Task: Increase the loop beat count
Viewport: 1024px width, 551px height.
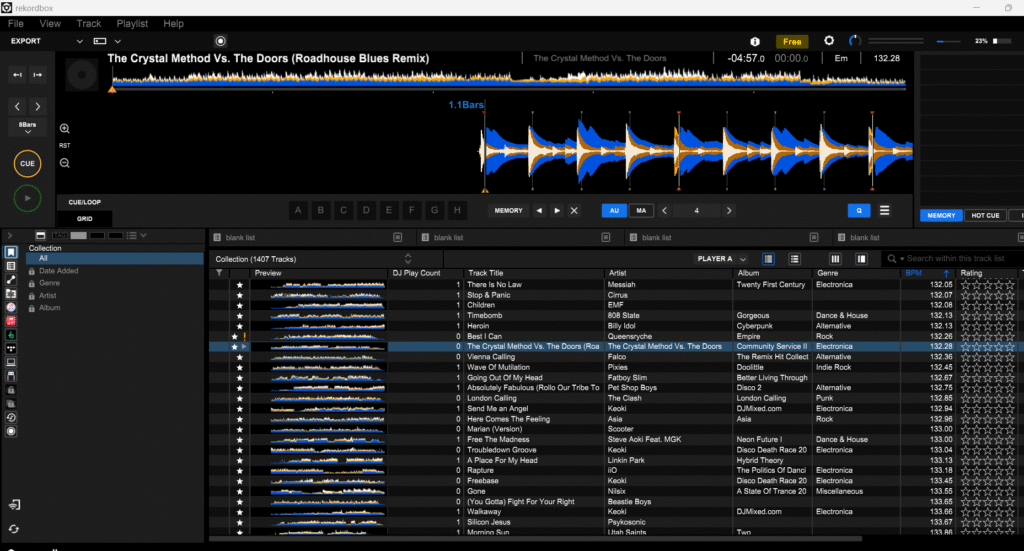Action: coord(729,211)
